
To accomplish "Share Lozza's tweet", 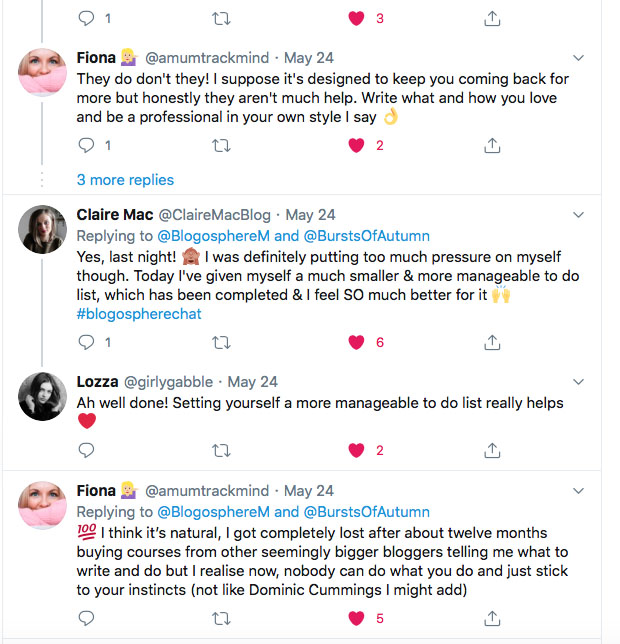I will [x=492, y=450].
